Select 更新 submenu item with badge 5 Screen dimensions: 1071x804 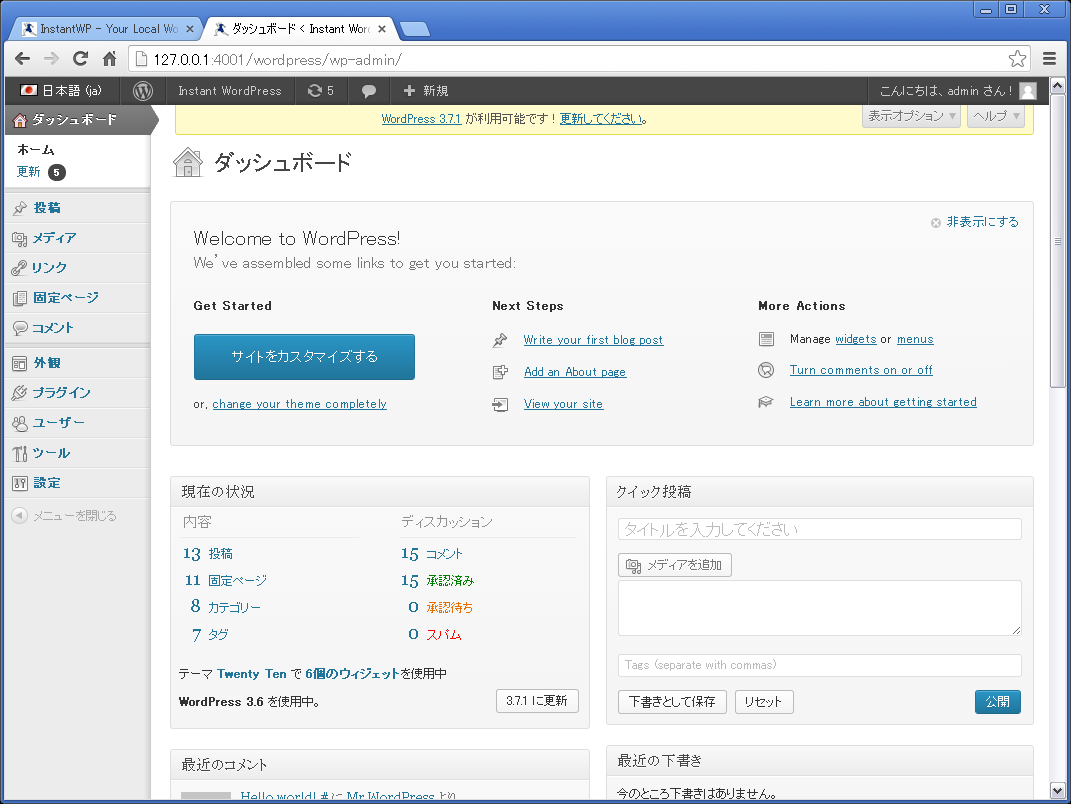pyautogui.click(x=41, y=172)
